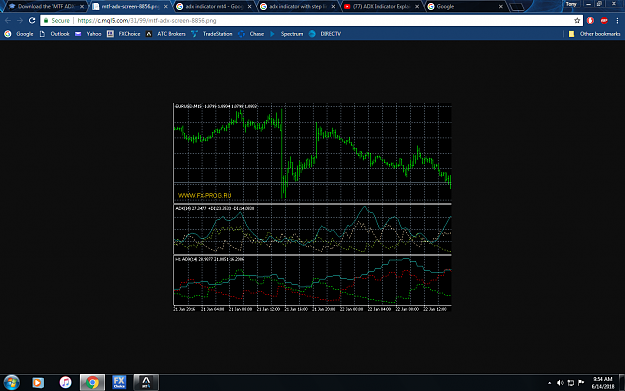Open the FX Choice taskbar app

pyautogui.click(x=119, y=383)
